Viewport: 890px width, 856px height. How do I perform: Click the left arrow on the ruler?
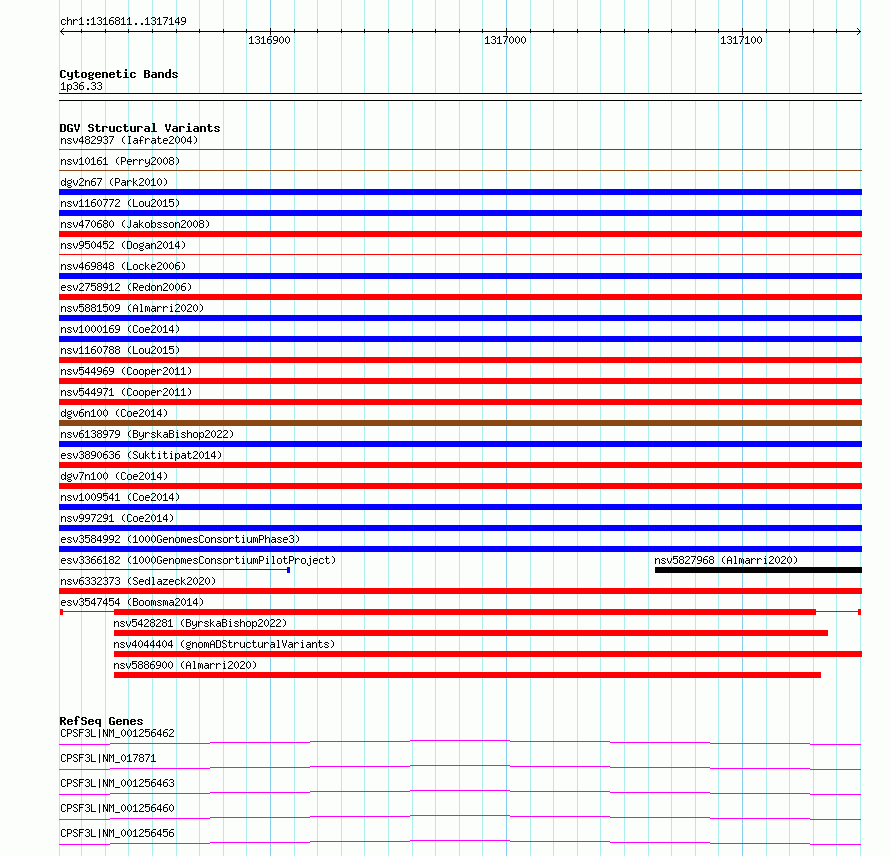62,31
